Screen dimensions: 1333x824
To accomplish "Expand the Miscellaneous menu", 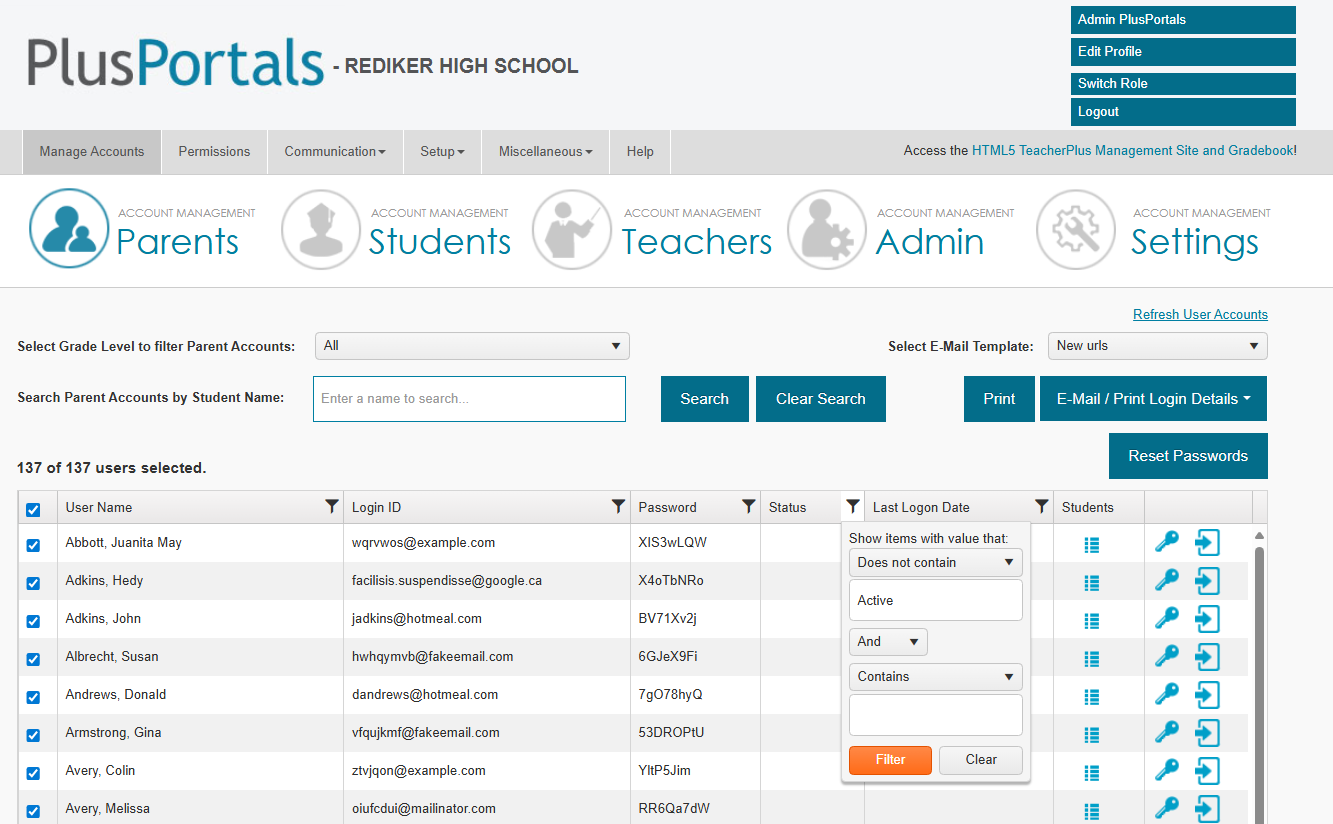I will click(x=545, y=152).
